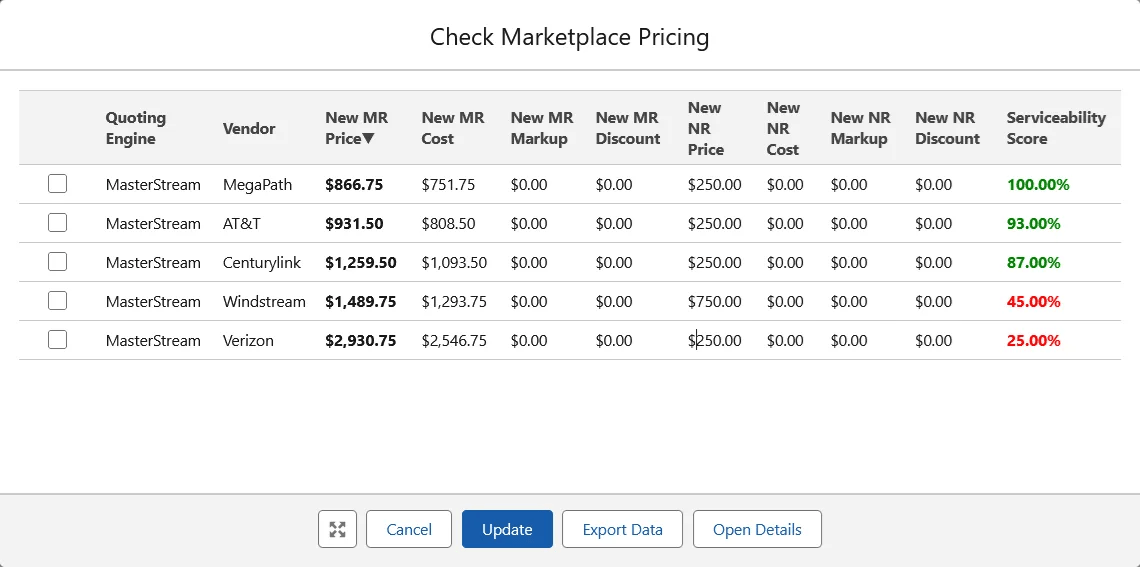Select the MegaPath row checkbox

[x=58, y=184]
